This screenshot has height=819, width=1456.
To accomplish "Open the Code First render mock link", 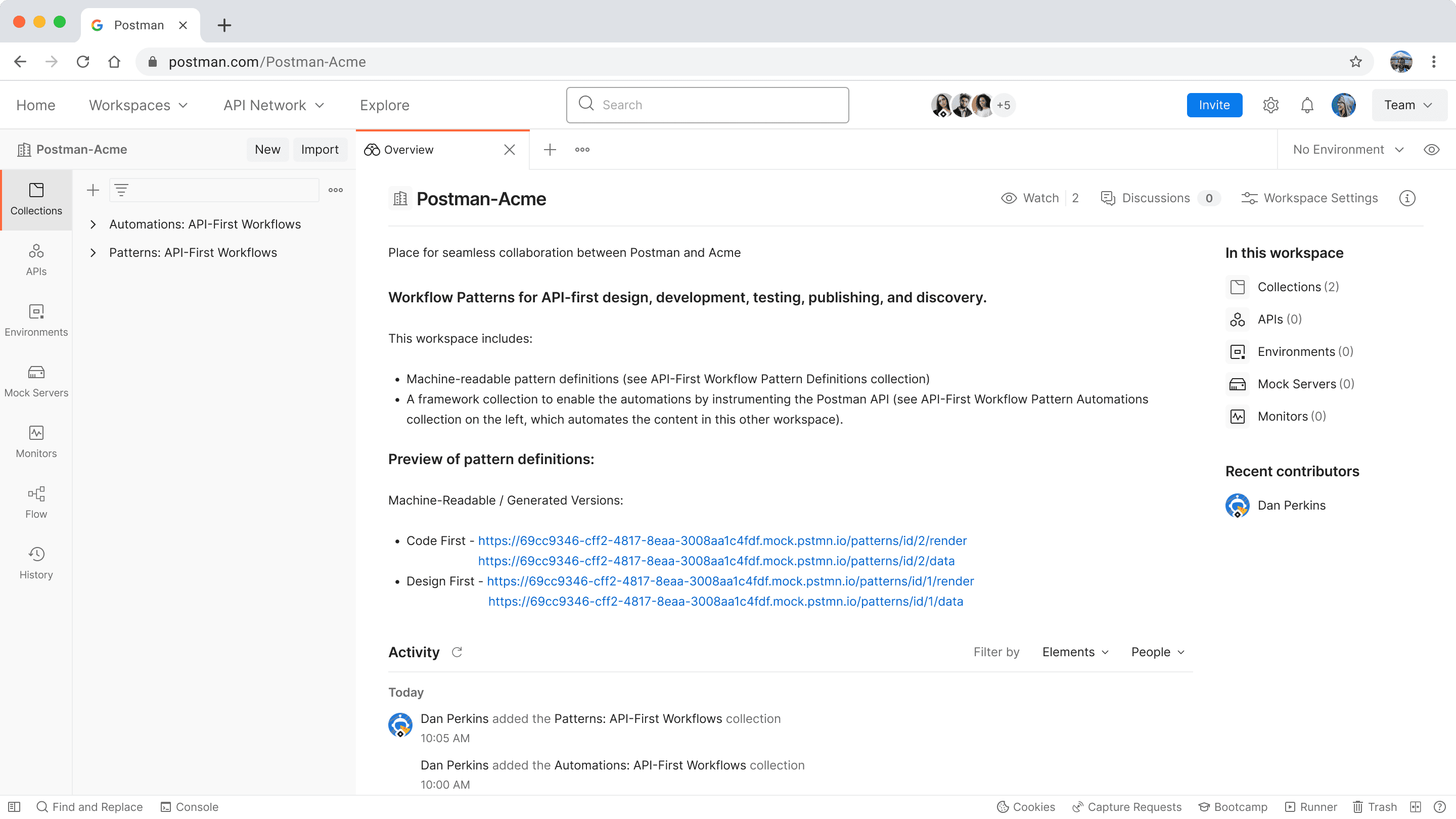I will coord(722,541).
